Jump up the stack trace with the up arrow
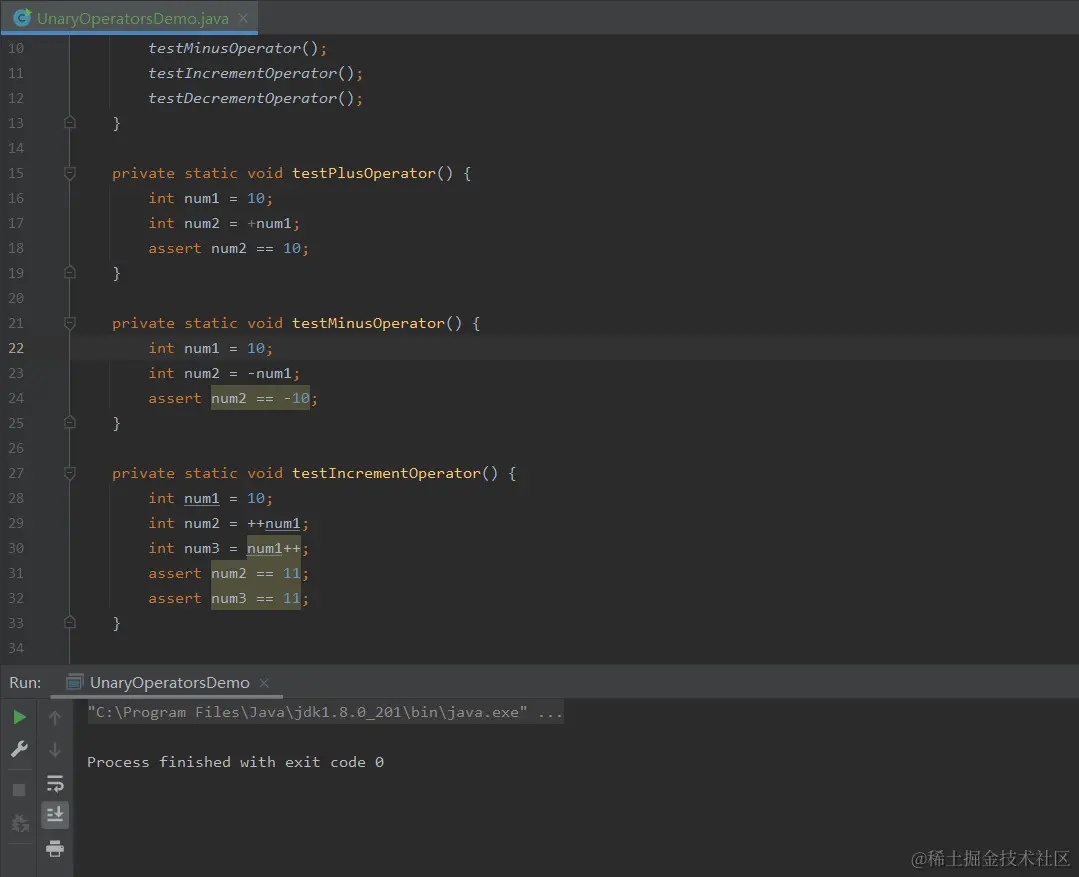Screen dimensions: 1079x877 click(x=55, y=717)
